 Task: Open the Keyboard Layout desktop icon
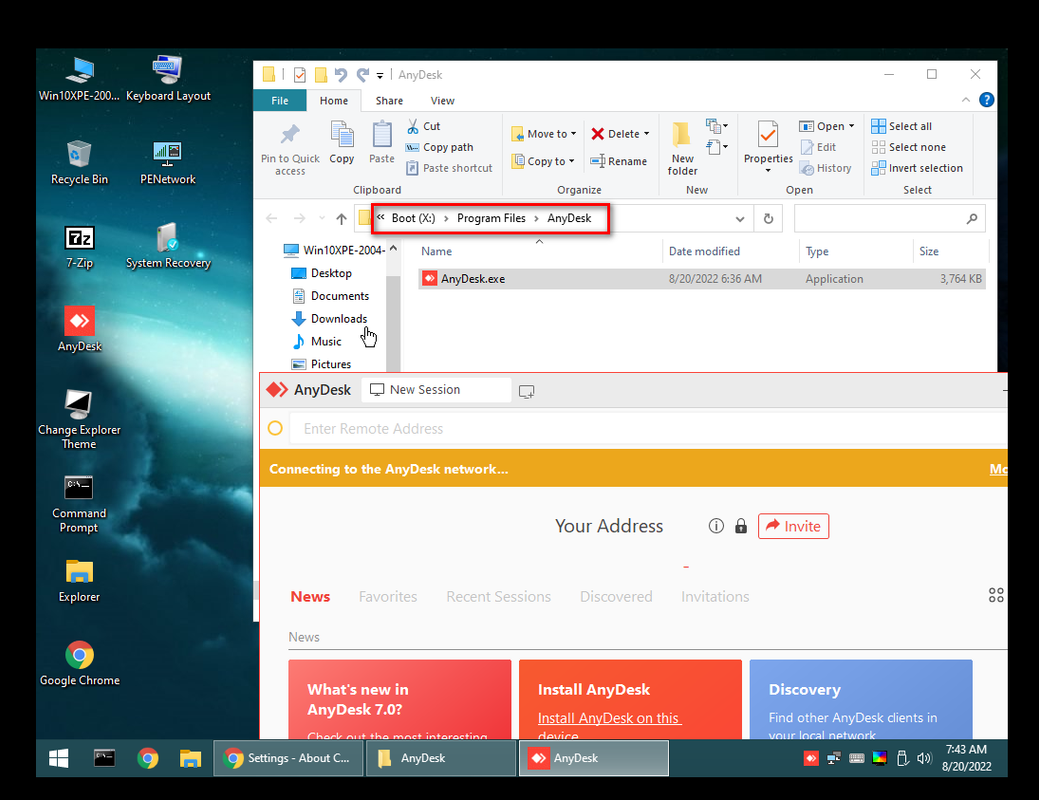[x=168, y=80]
